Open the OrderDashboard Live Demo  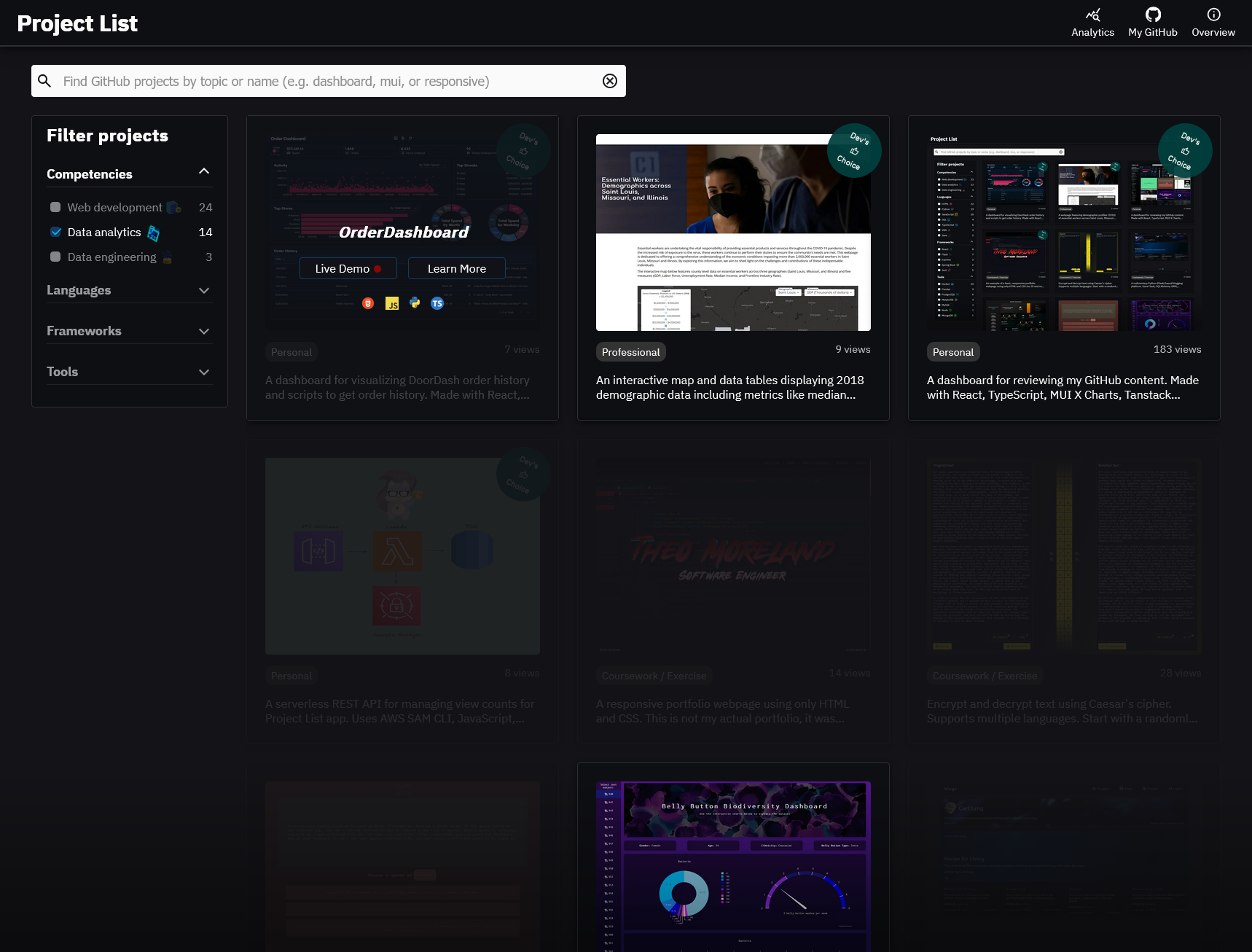[348, 268]
